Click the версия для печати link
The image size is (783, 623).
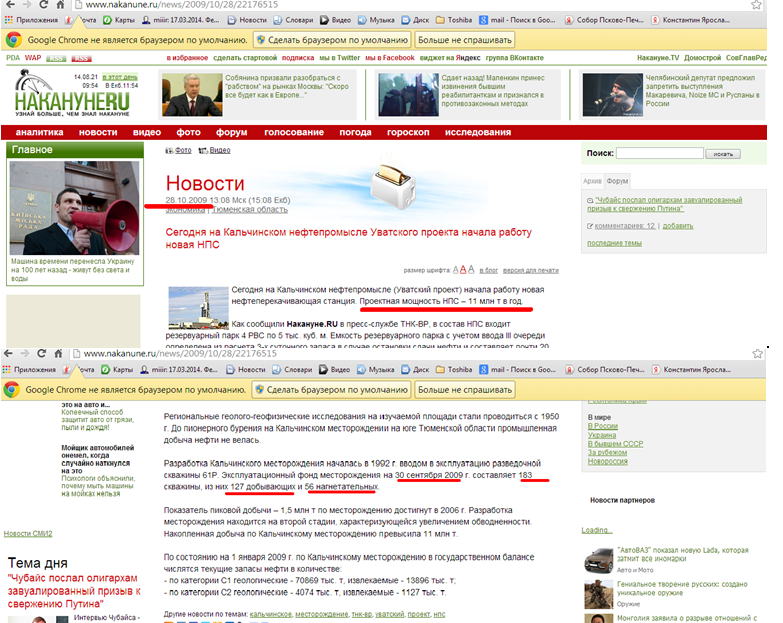coord(530,271)
